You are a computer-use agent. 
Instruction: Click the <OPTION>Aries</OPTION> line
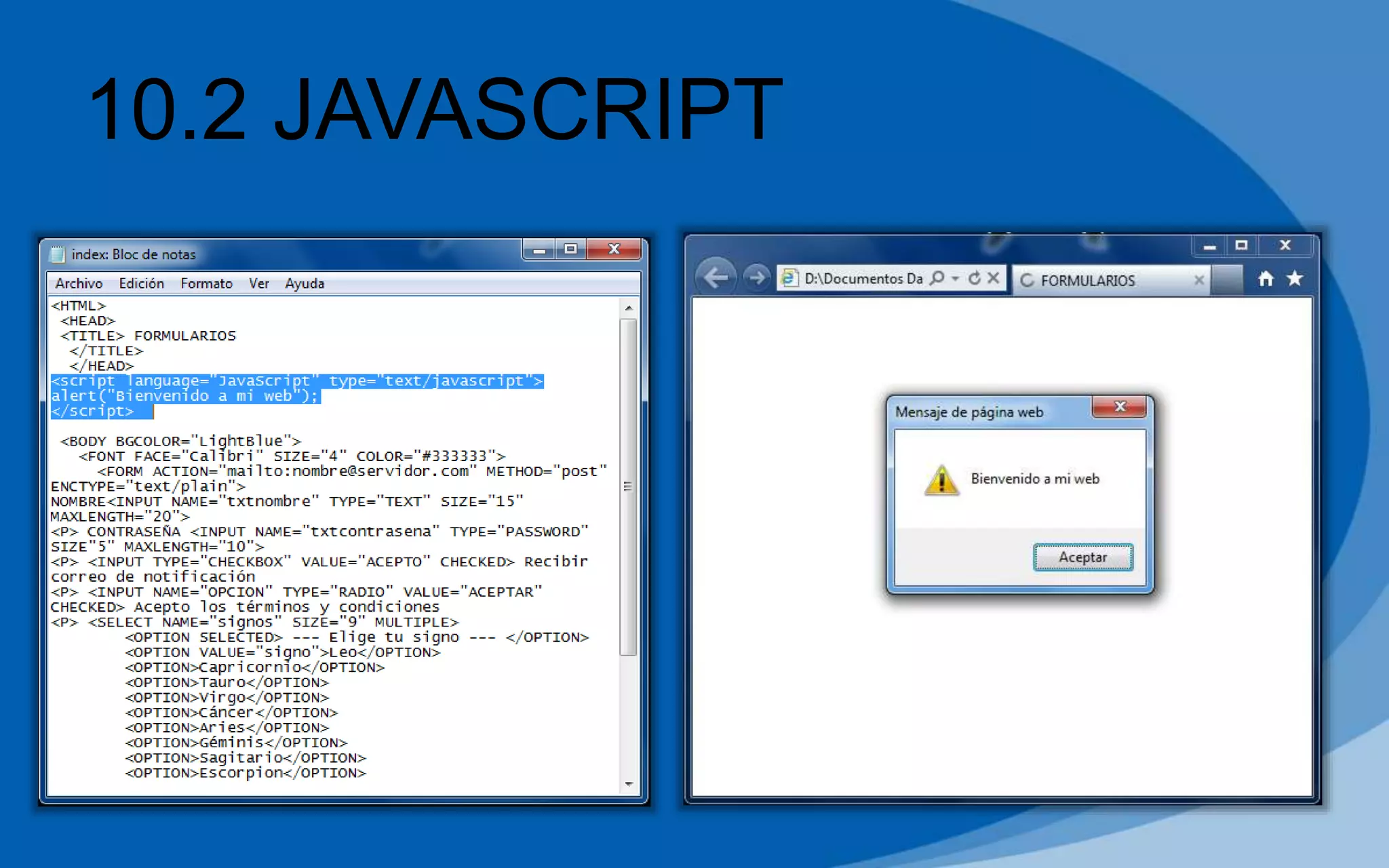click(227, 728)
